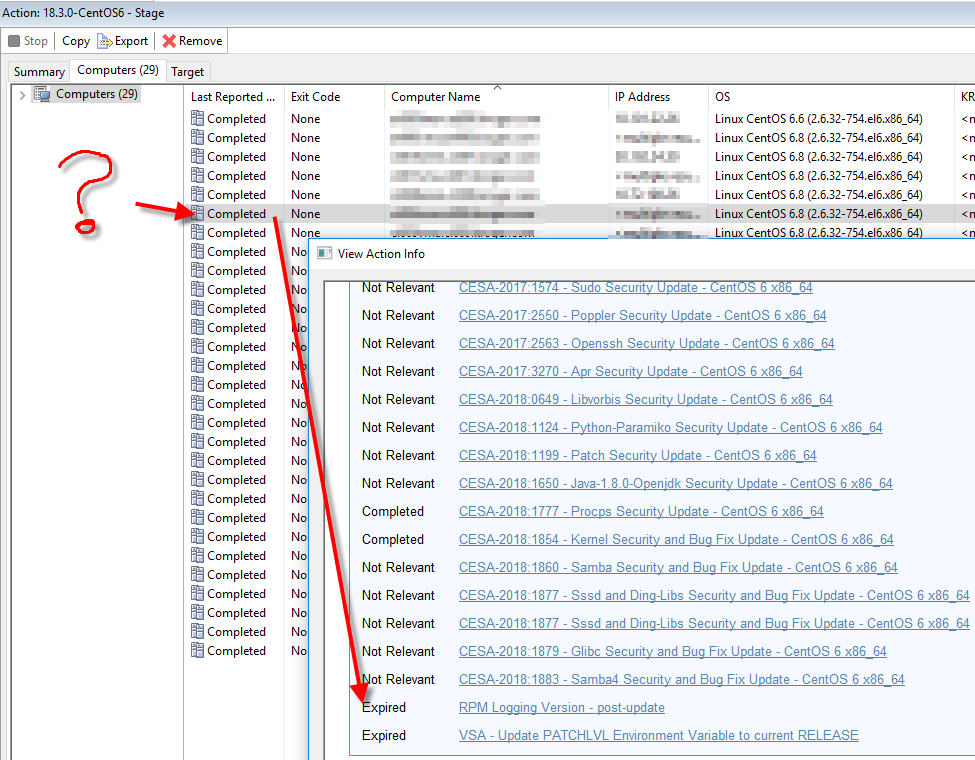The width and height of the screenshot is (975, 760).
Task: Click the red X Remove icon
Action: [169, 41]
